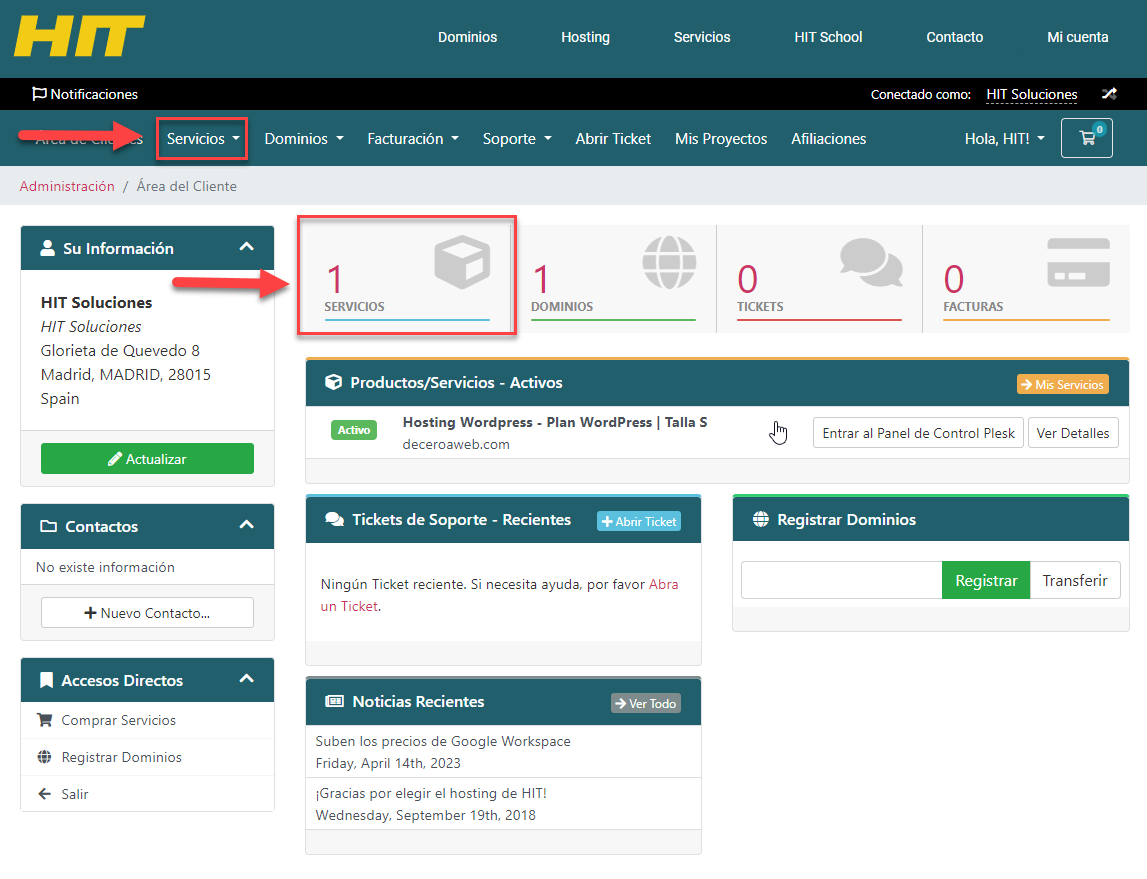
Task: Click the comments icon in Tickets de Soporte header
Action: 334,519
